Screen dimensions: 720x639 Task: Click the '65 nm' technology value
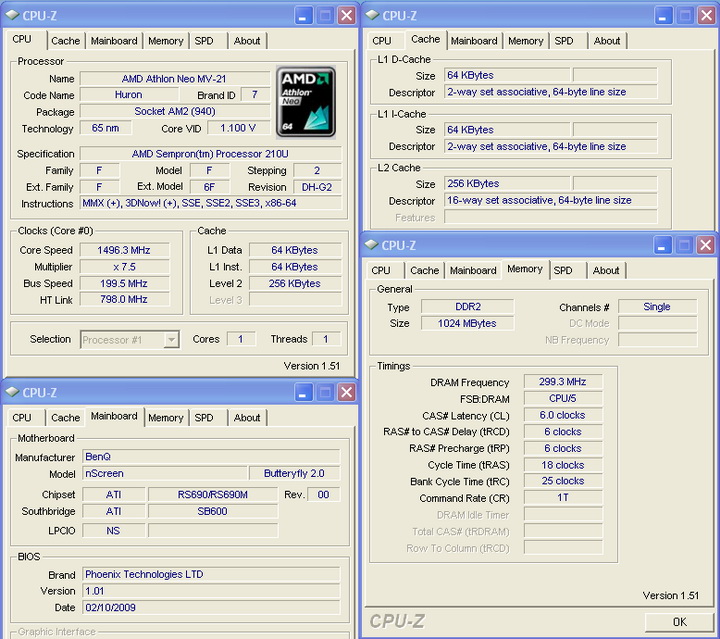click(105, 128)
